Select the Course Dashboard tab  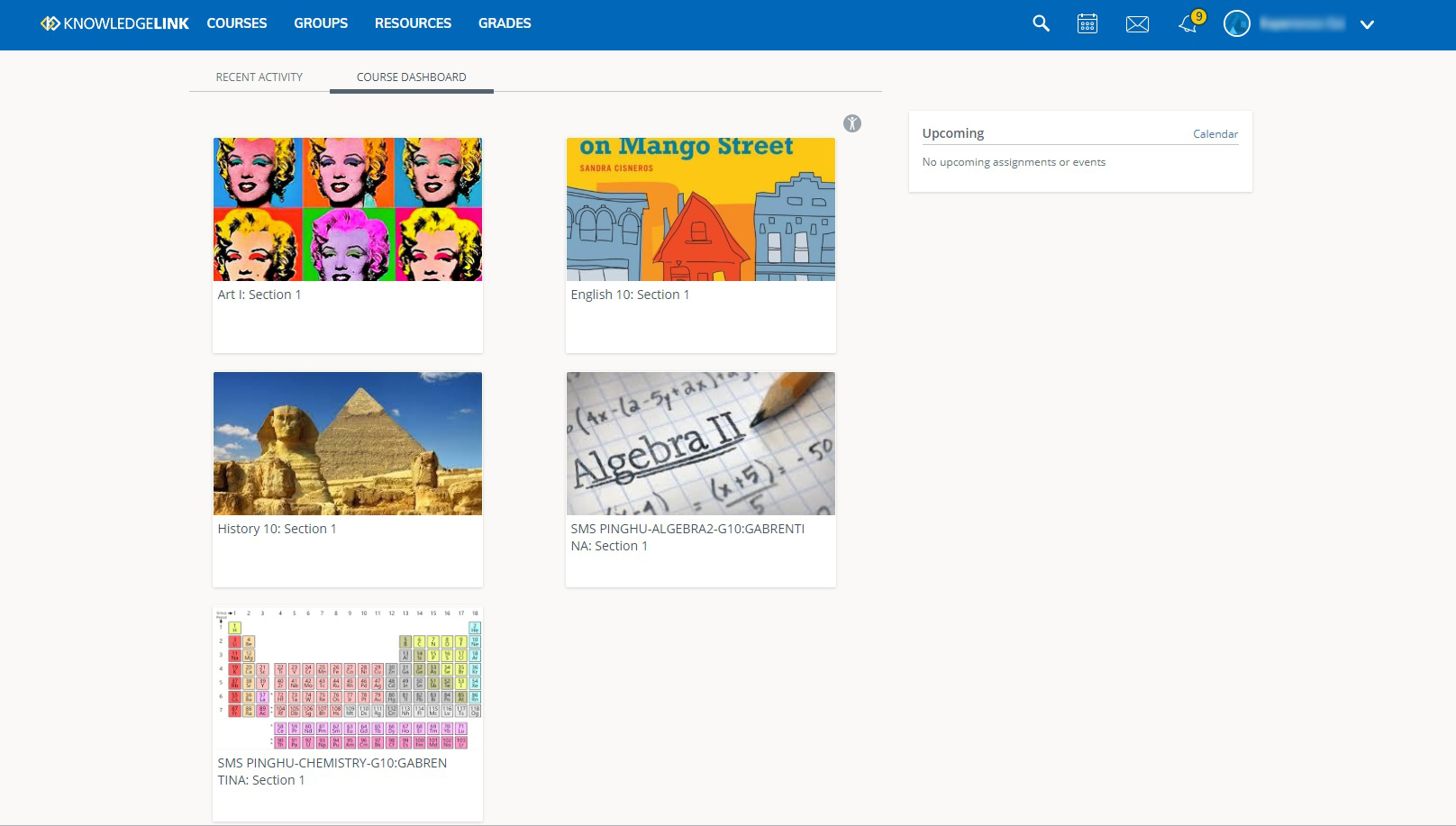pyautogui.click(x=412, y=77)
